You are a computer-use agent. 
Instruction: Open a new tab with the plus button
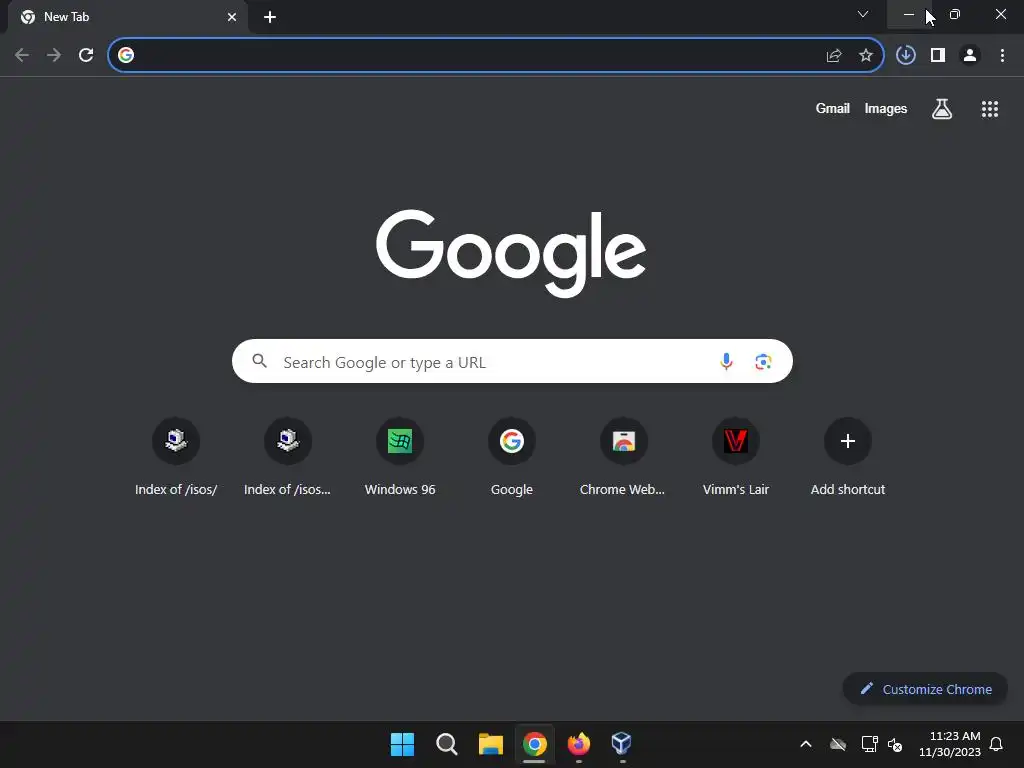point(270,17)
